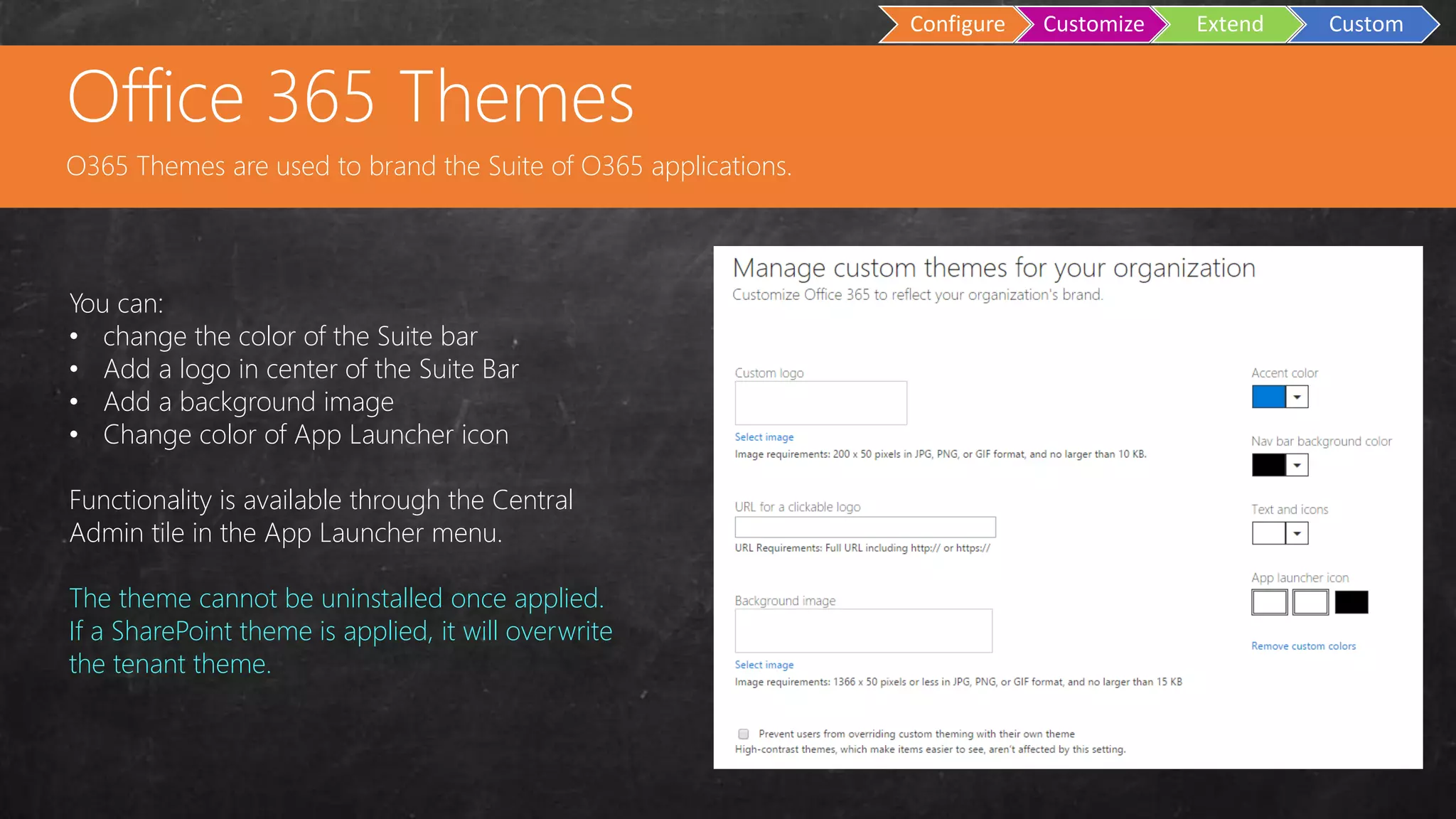Viewport: 1456px width, 819px height.
Task: Click the URL for a clickable logo field
Action: pos(865,527)
